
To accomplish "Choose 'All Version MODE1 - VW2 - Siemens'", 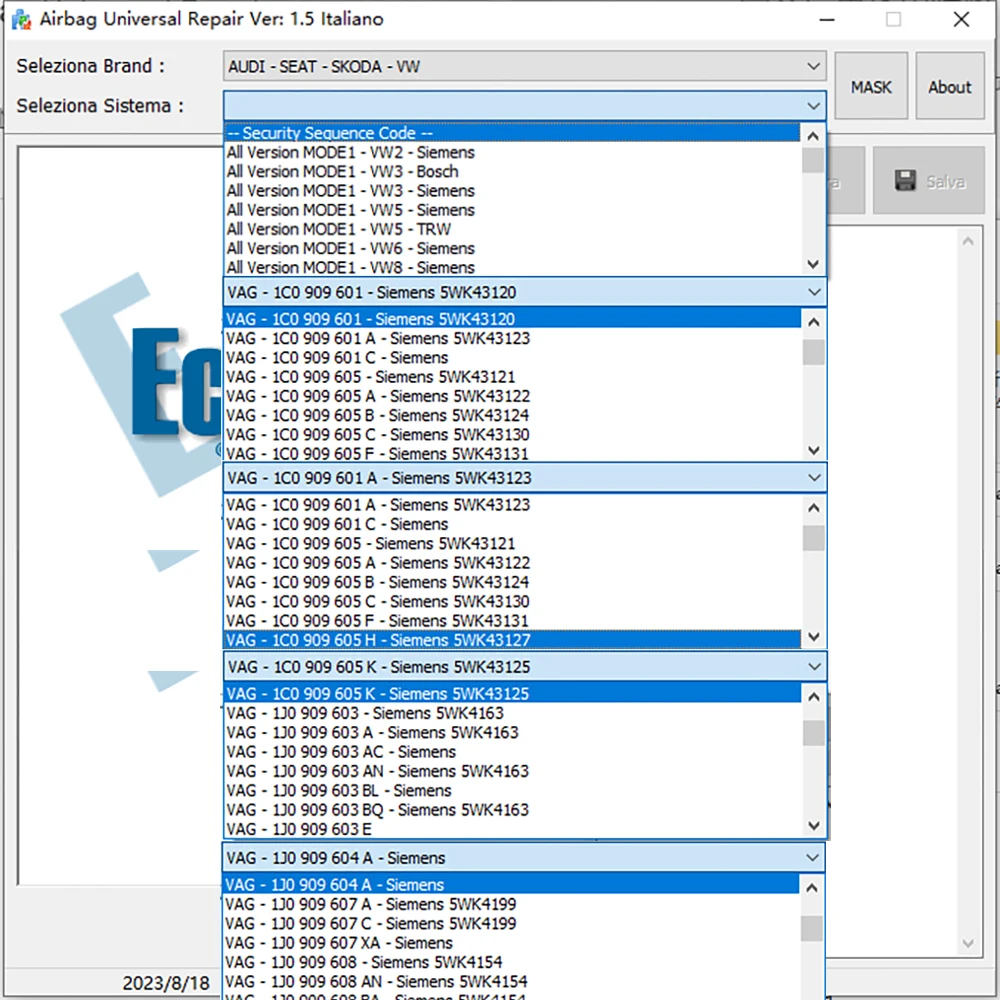I will [512, 152].
